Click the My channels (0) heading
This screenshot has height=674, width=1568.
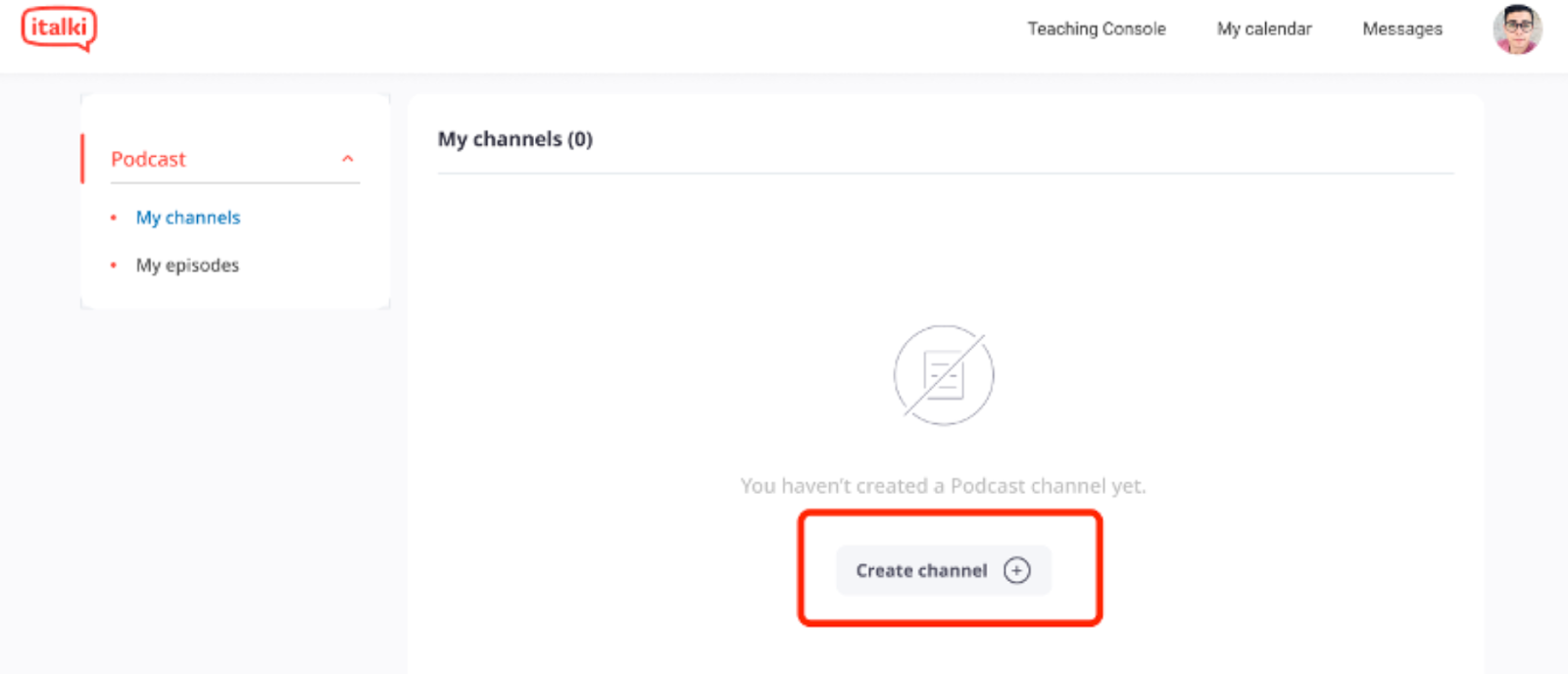514,139
